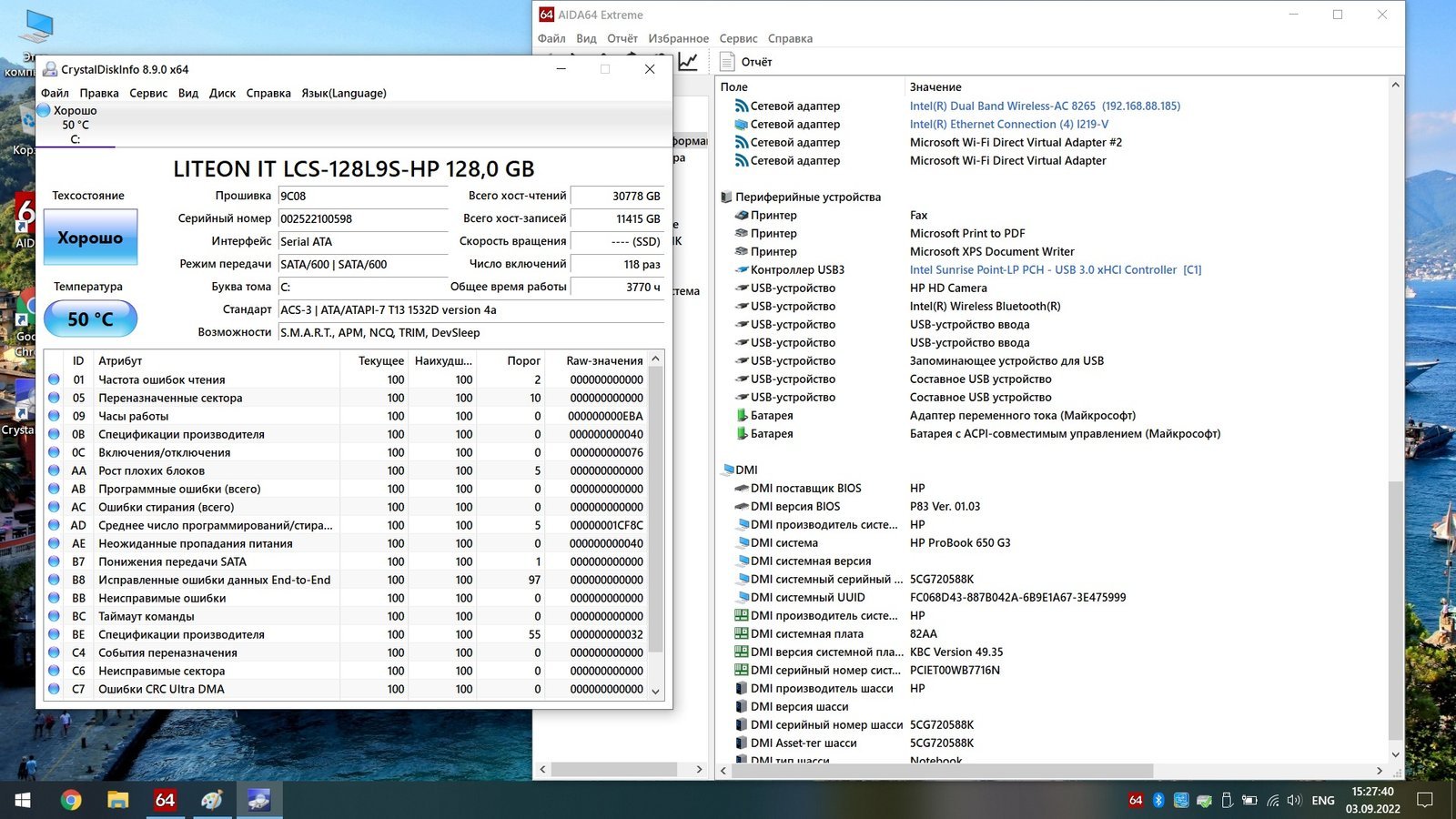Click safely remove hardware USB tray icon
The image size is (1456, 819).
(x=1227, y=800)
